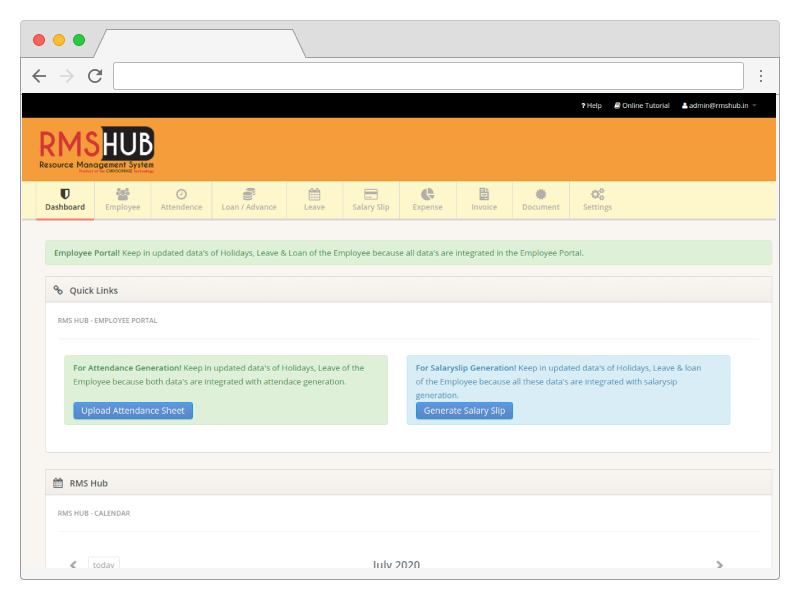Click the RMS Hub panel heading
The width and height of the screenshot is (800, 600).
click(x=88, y=483)
